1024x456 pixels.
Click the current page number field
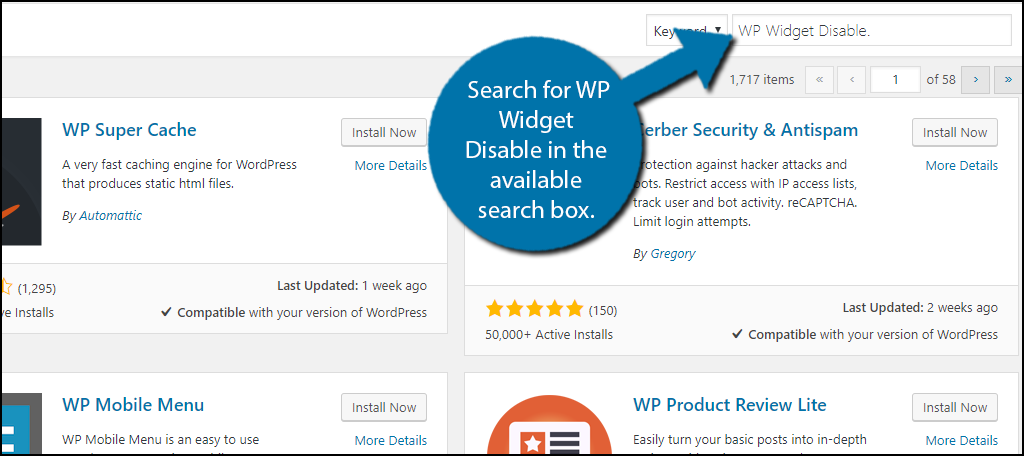(x=895, y=80)
